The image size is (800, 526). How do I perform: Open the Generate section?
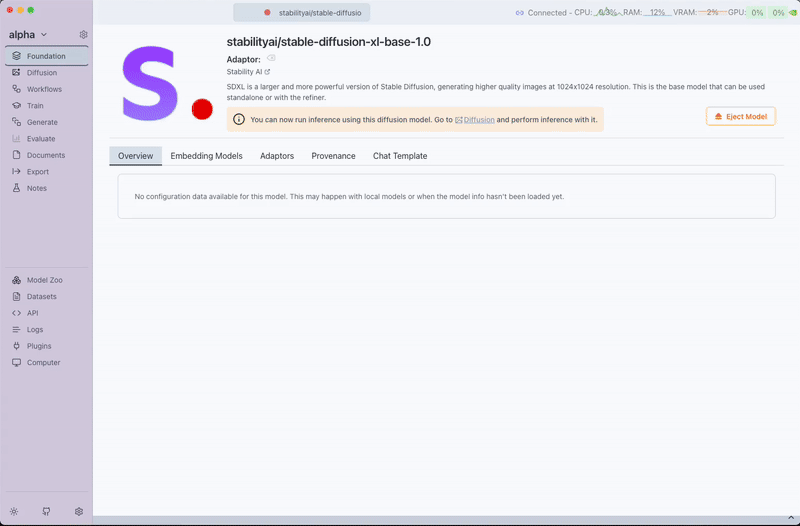pos(42,122)
